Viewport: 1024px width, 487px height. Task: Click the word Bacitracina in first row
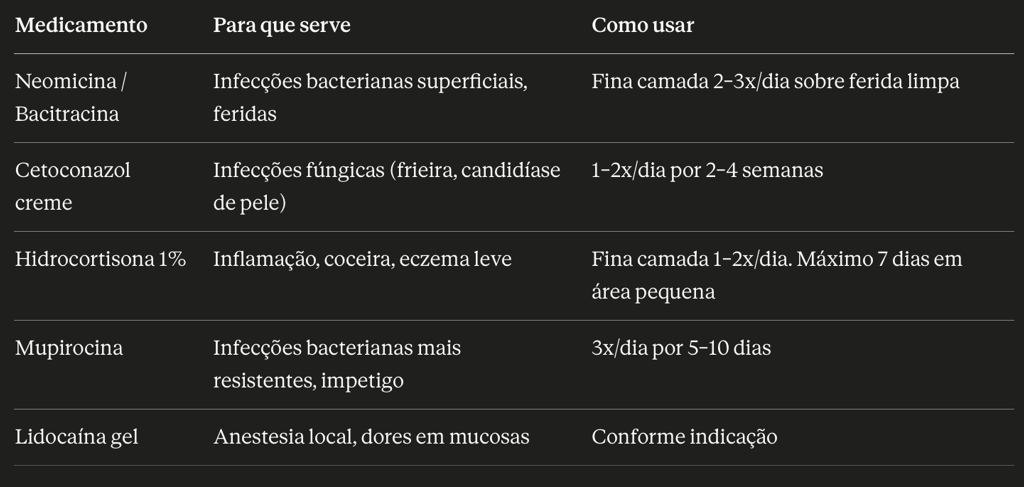tap(67, 114)
